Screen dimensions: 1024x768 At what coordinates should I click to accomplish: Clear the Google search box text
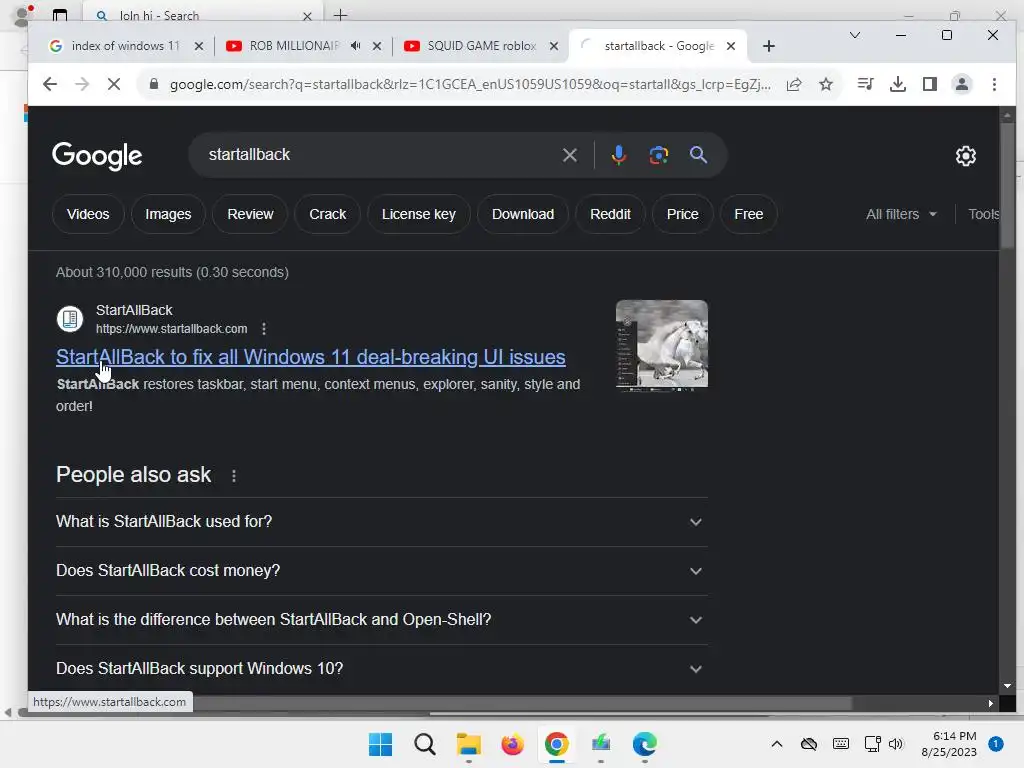point(569,155)
